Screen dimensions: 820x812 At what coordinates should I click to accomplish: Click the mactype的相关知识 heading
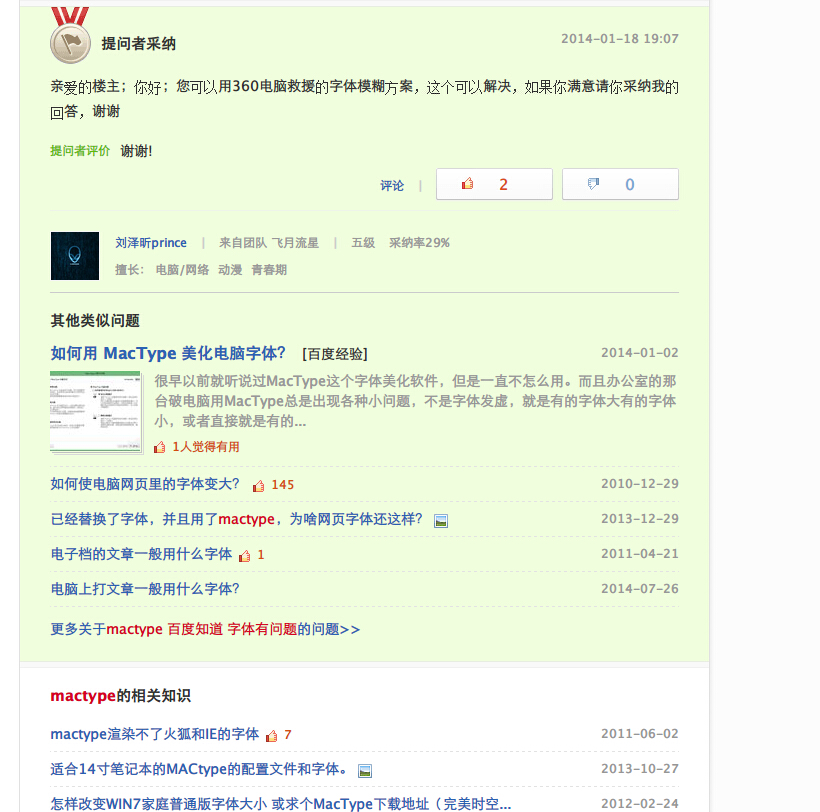[120, 696]
